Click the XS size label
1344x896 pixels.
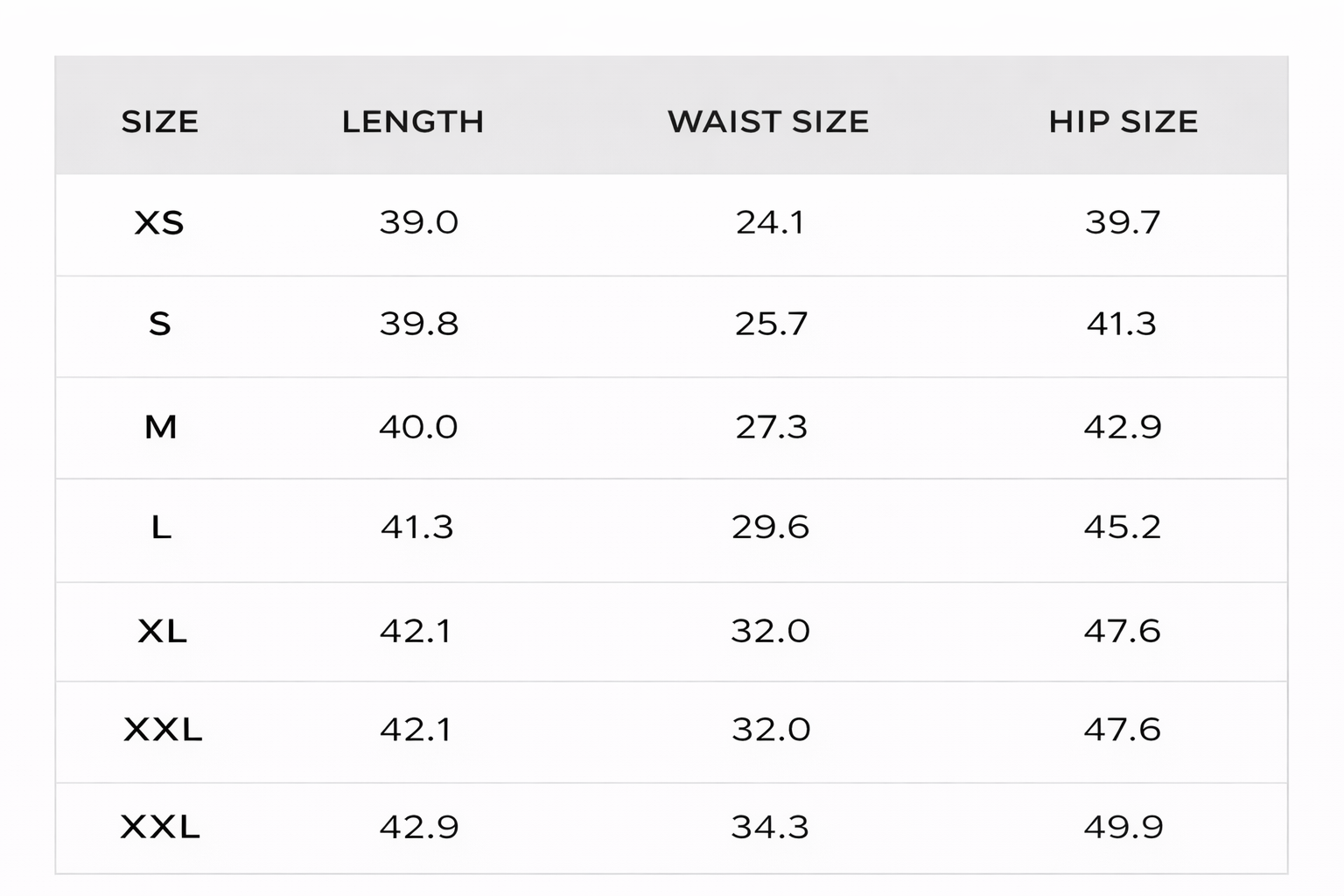pos(159,223)
